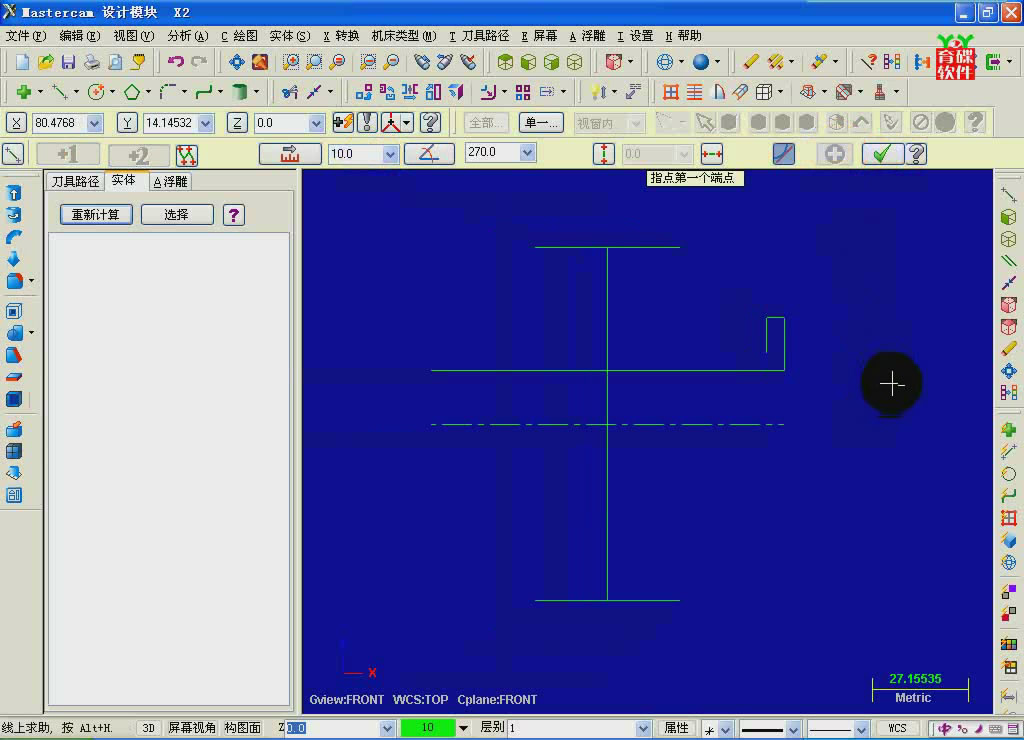The height and width of the screenshot is (740, 1024).
Task: Click the solid extrude icon in left sidebar
Action: tap(14, 193)
